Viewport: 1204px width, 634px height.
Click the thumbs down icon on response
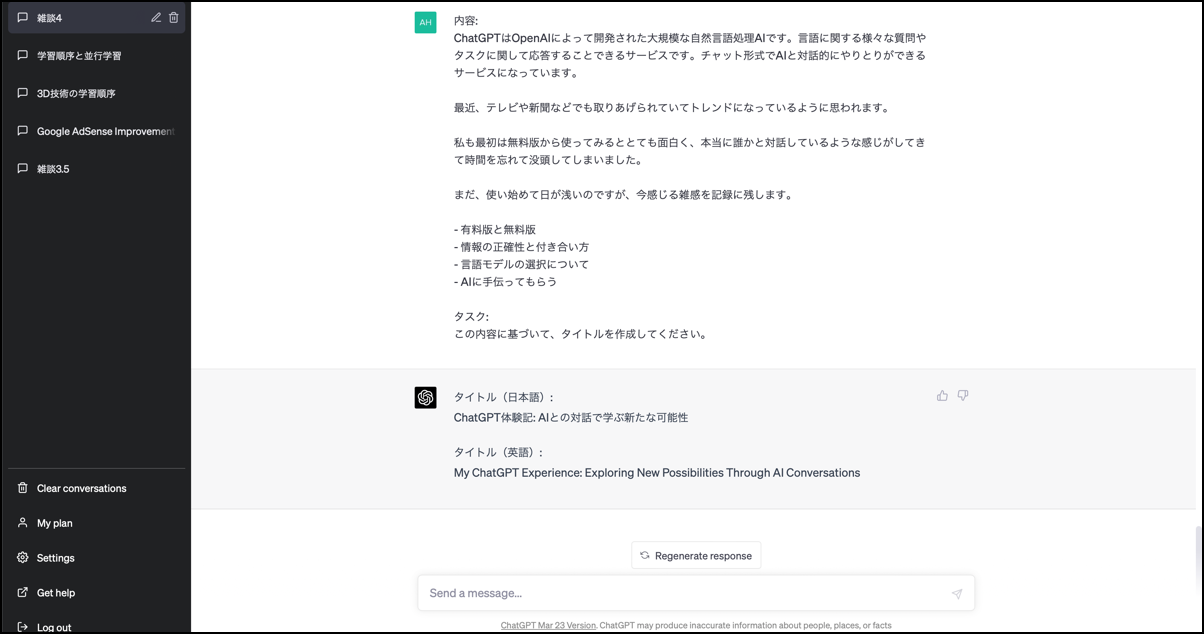point(963,396)
